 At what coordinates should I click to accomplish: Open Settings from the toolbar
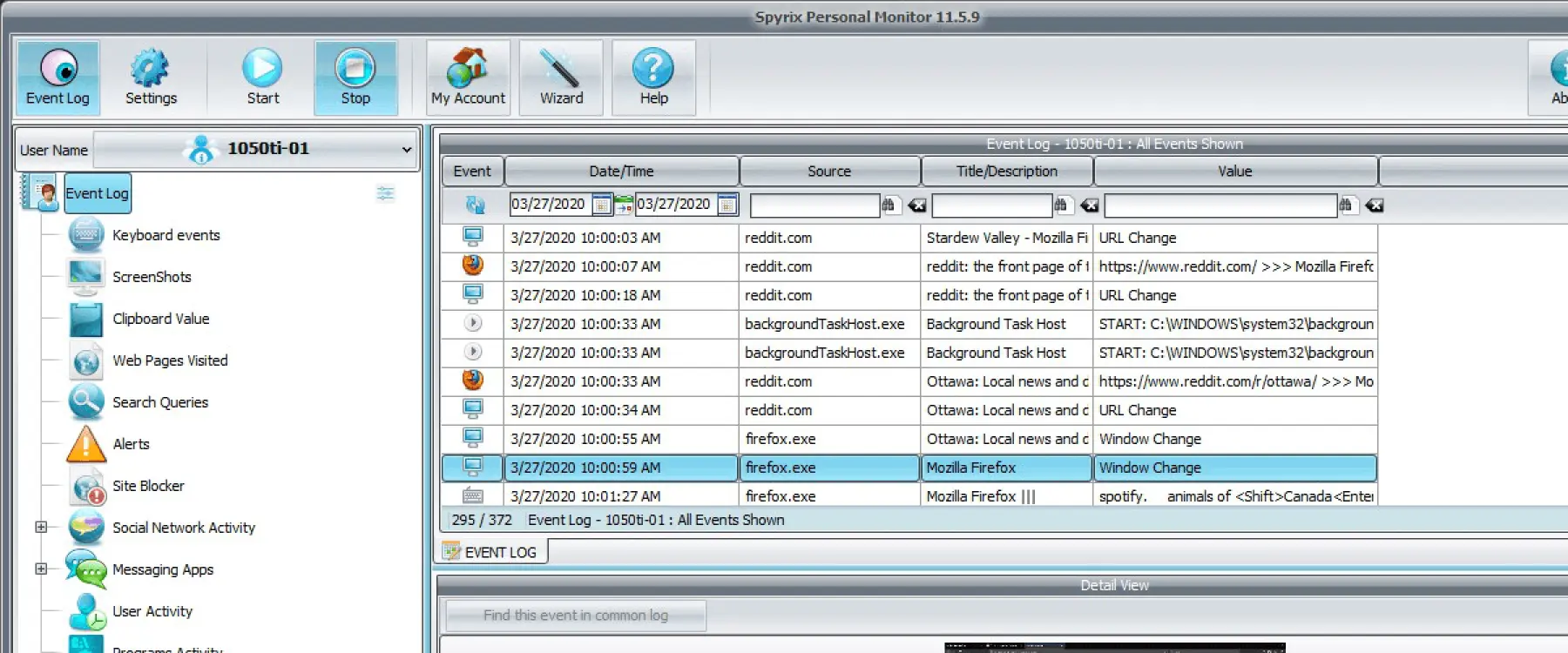point(151,78)
